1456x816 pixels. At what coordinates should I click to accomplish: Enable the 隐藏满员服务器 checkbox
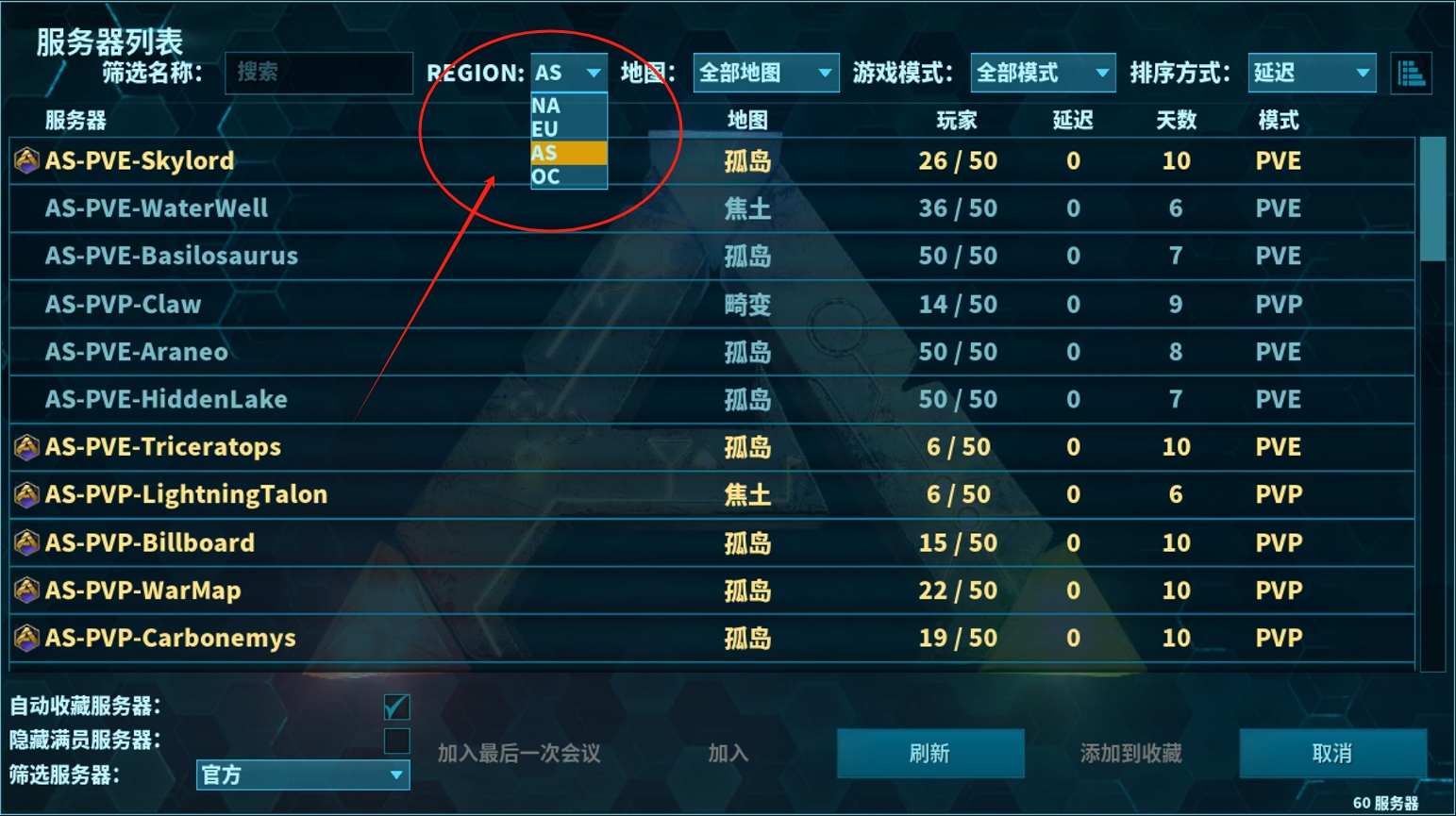coord(396,741)
